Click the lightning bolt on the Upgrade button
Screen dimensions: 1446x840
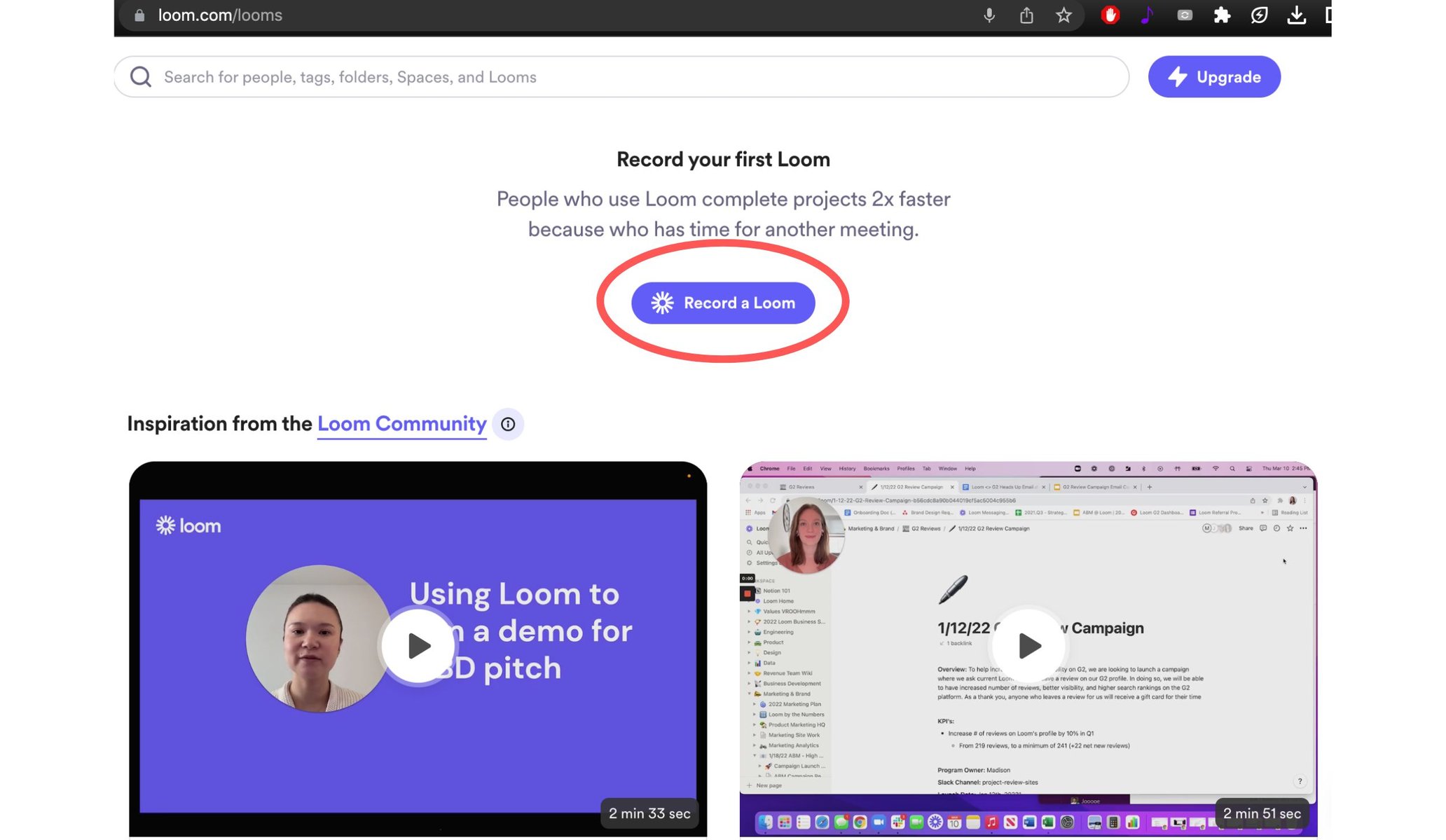1178,76
